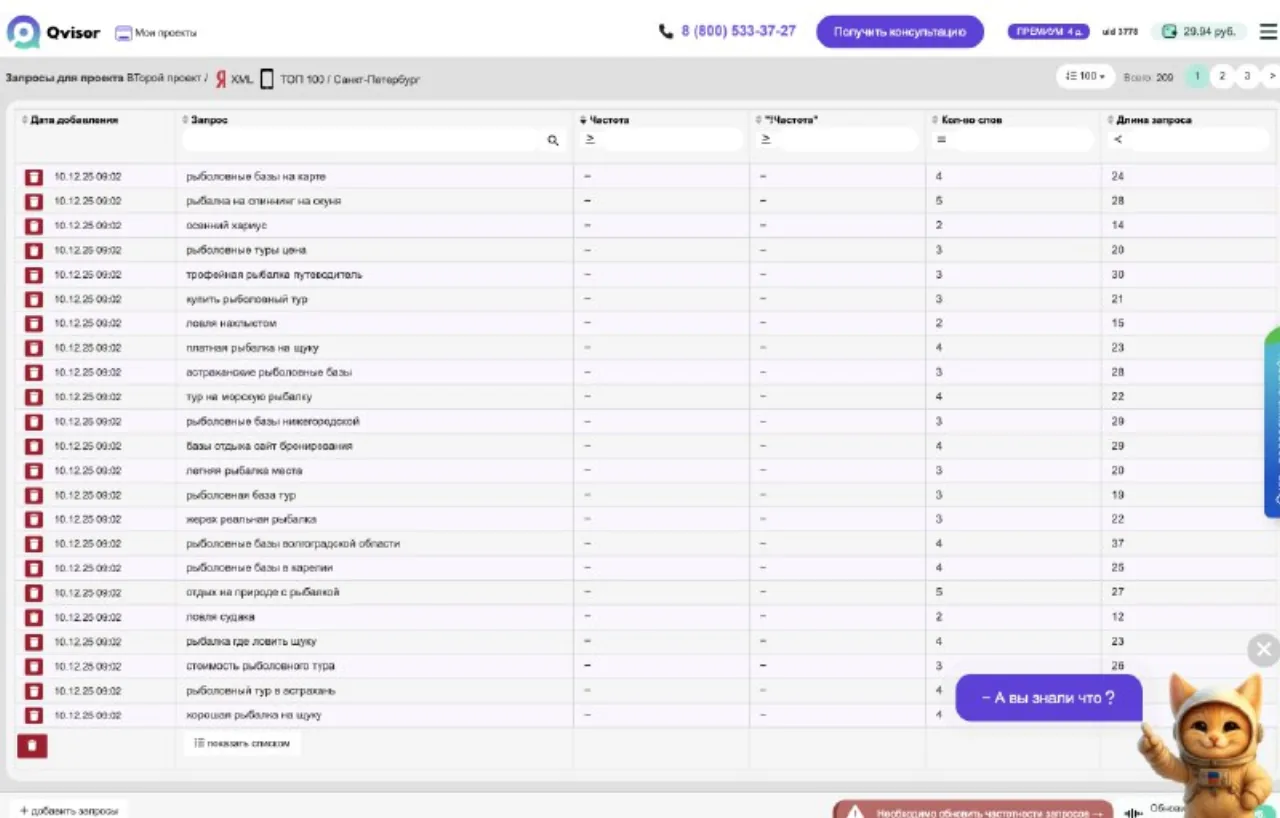Viewport: 1280px width, 818px height.
Task: Click the "Получить консультацию" button
Action: coord(900,32)
